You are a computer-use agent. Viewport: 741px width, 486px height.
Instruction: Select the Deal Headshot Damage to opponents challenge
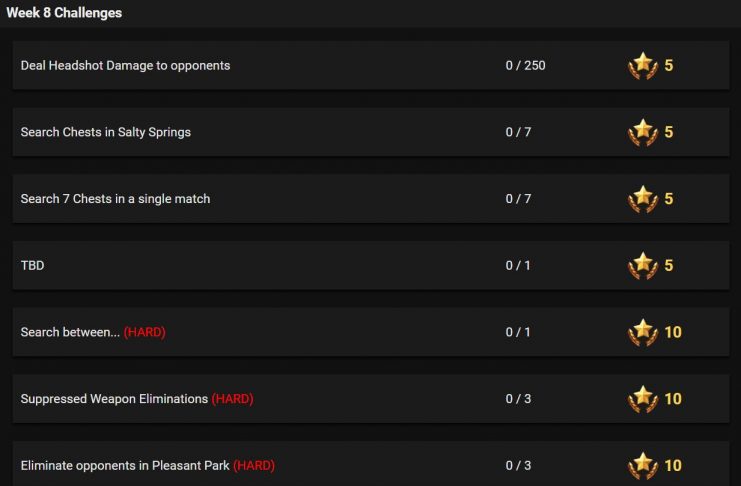tap(125, 65)
